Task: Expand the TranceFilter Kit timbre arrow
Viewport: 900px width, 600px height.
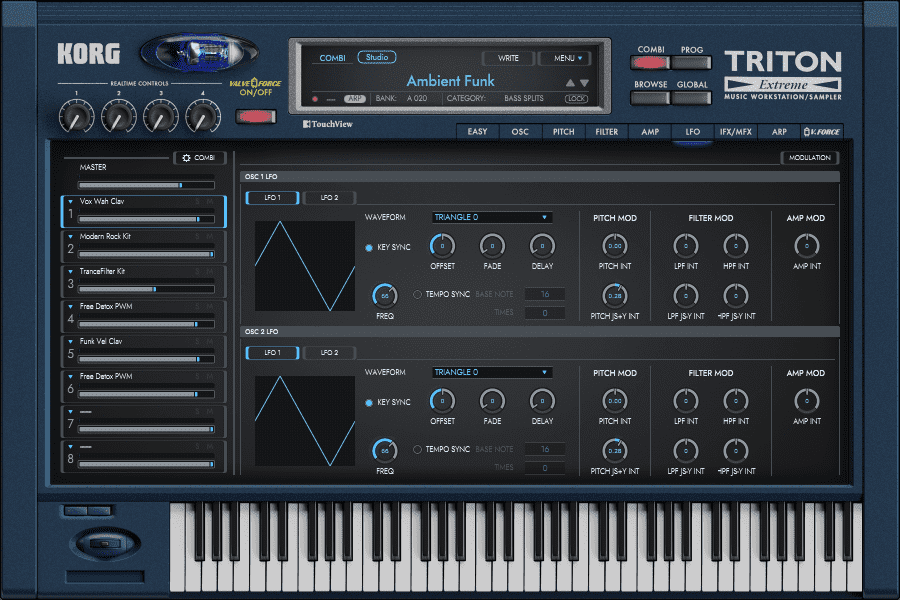Action: point(71,272)
